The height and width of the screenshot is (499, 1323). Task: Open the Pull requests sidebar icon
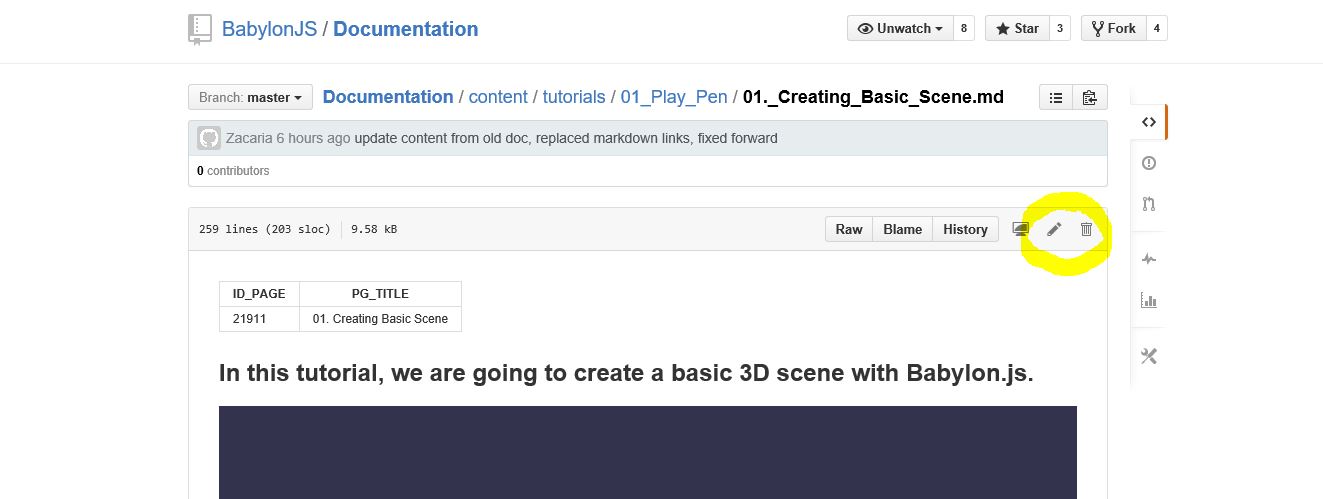1149,204
